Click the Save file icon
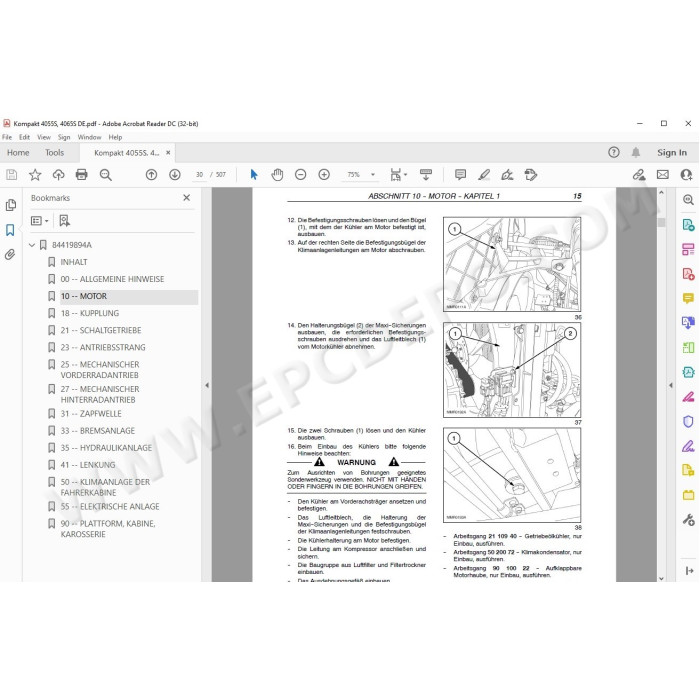700x700 pixels. pyautogui.click(x=12, y=175)
